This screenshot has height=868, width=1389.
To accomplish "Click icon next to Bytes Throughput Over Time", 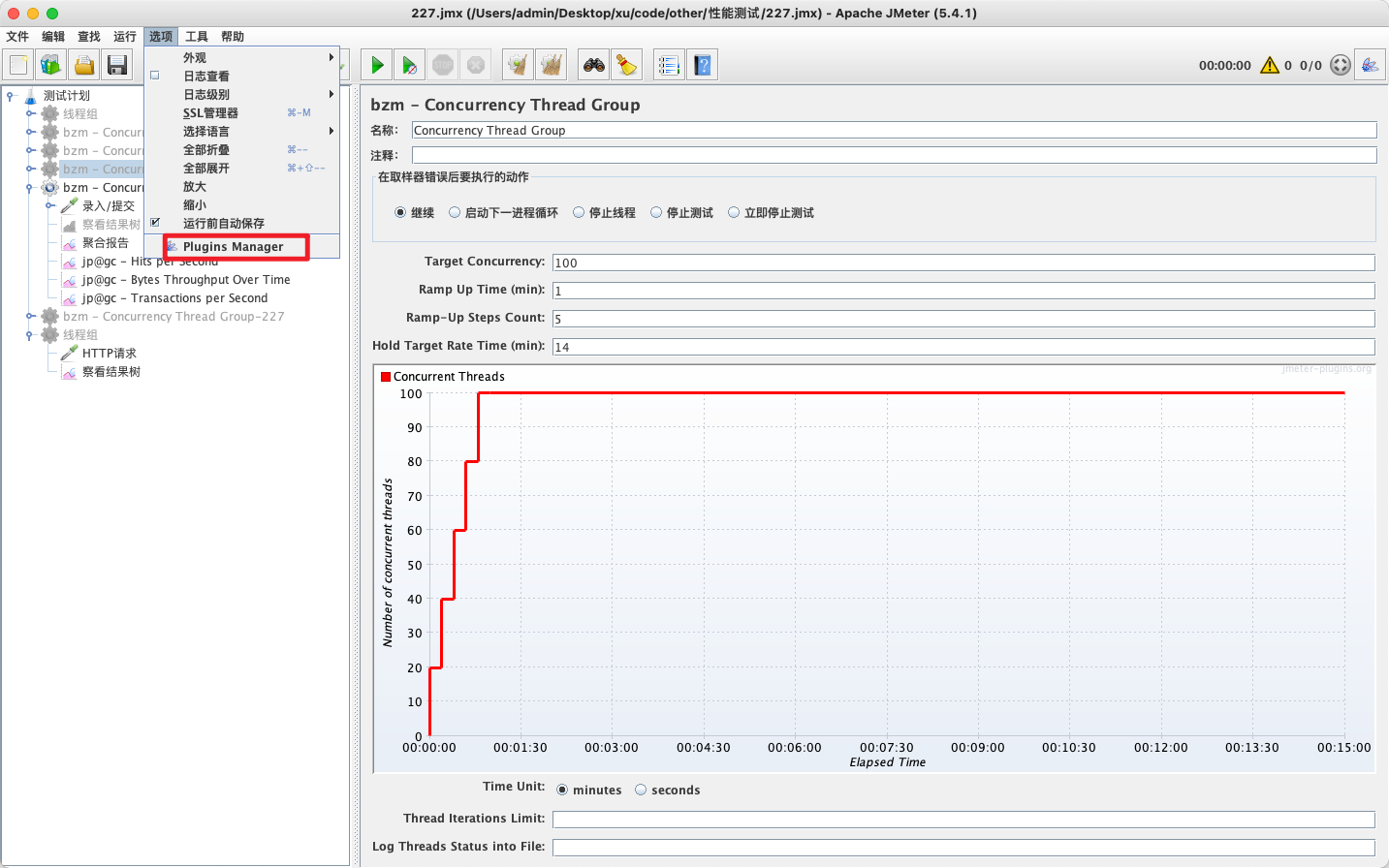I will (69, 280).
